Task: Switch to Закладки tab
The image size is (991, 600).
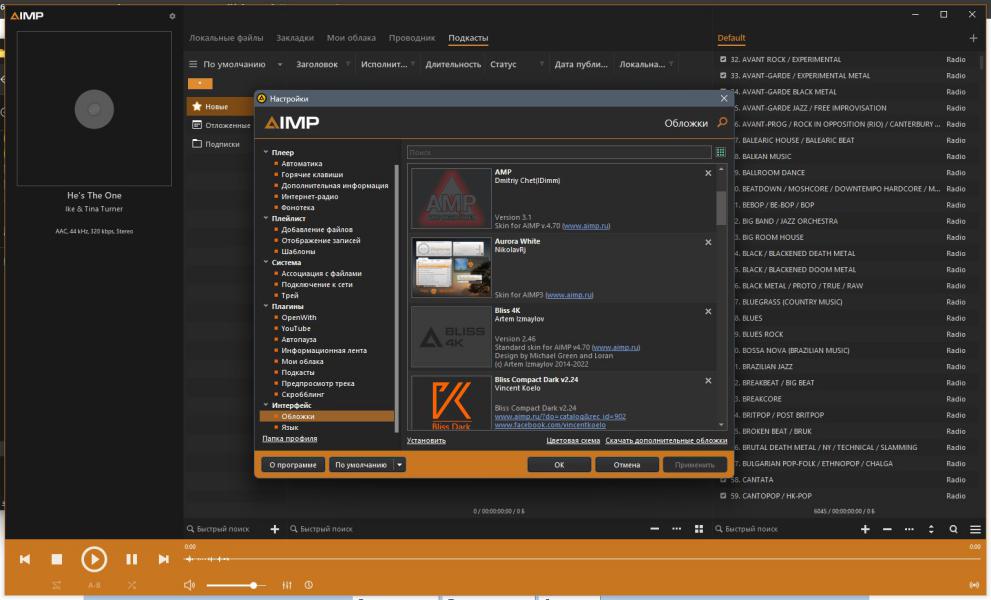Action: (295, 38)
